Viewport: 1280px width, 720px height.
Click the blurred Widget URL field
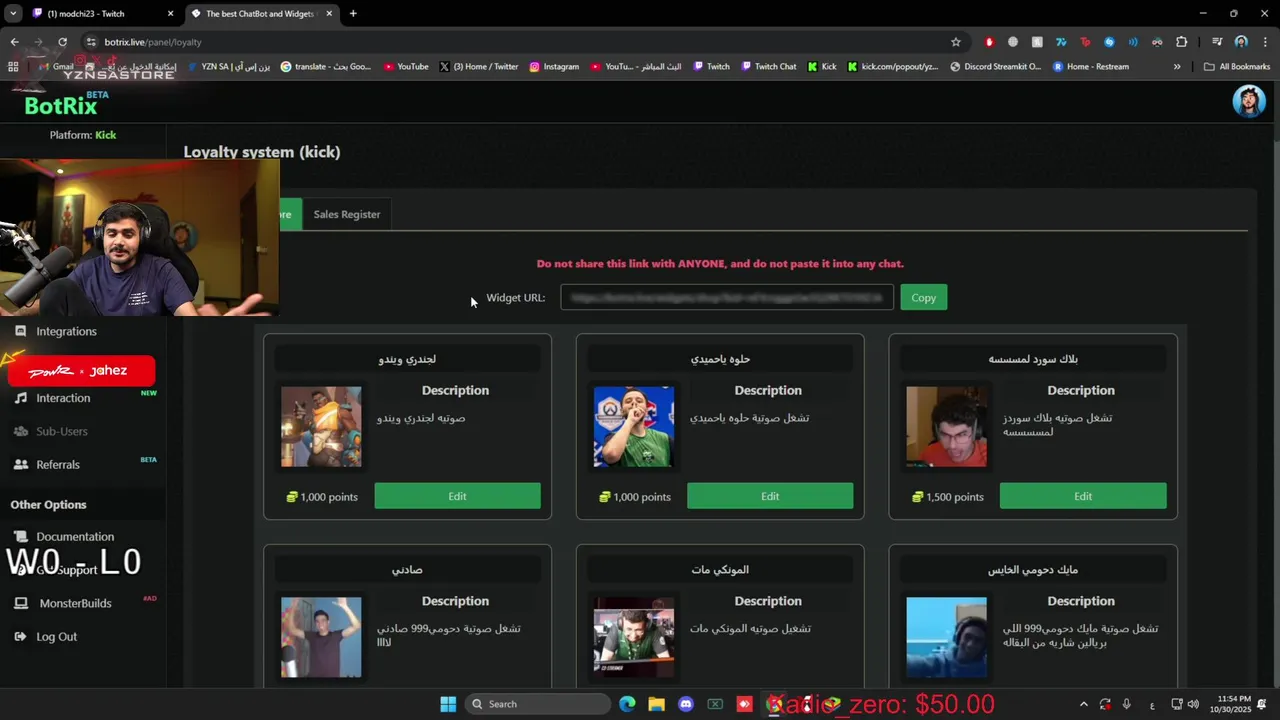(x=727, y=297)
